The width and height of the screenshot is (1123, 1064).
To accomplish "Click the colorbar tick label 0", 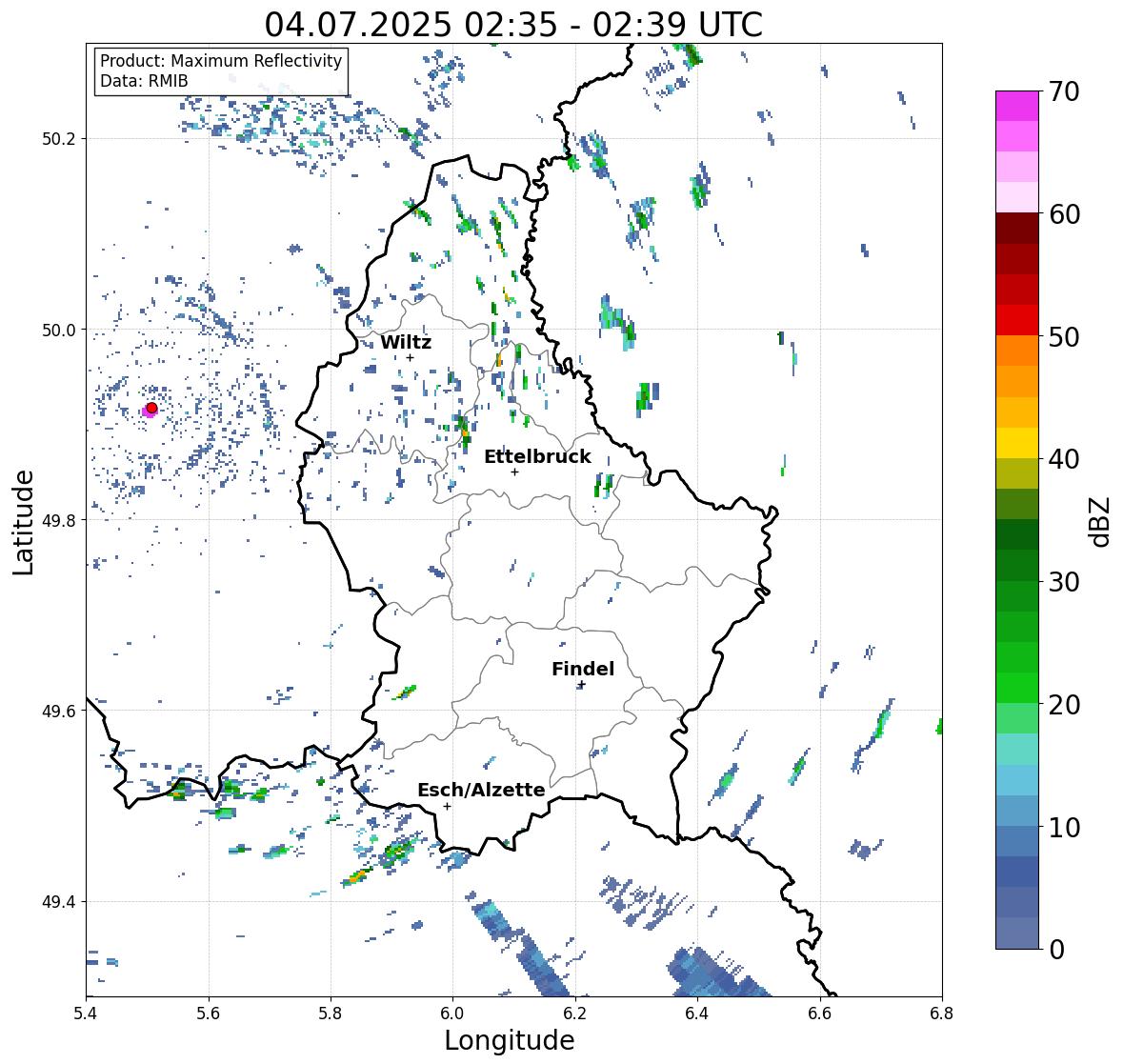I will [x=1056, y=950].
